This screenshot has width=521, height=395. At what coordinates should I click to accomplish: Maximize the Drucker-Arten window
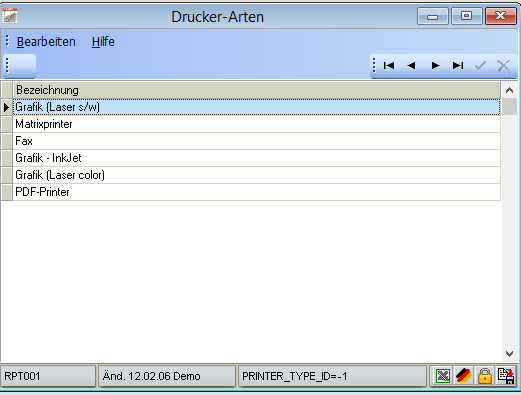[x=467, y=16]
